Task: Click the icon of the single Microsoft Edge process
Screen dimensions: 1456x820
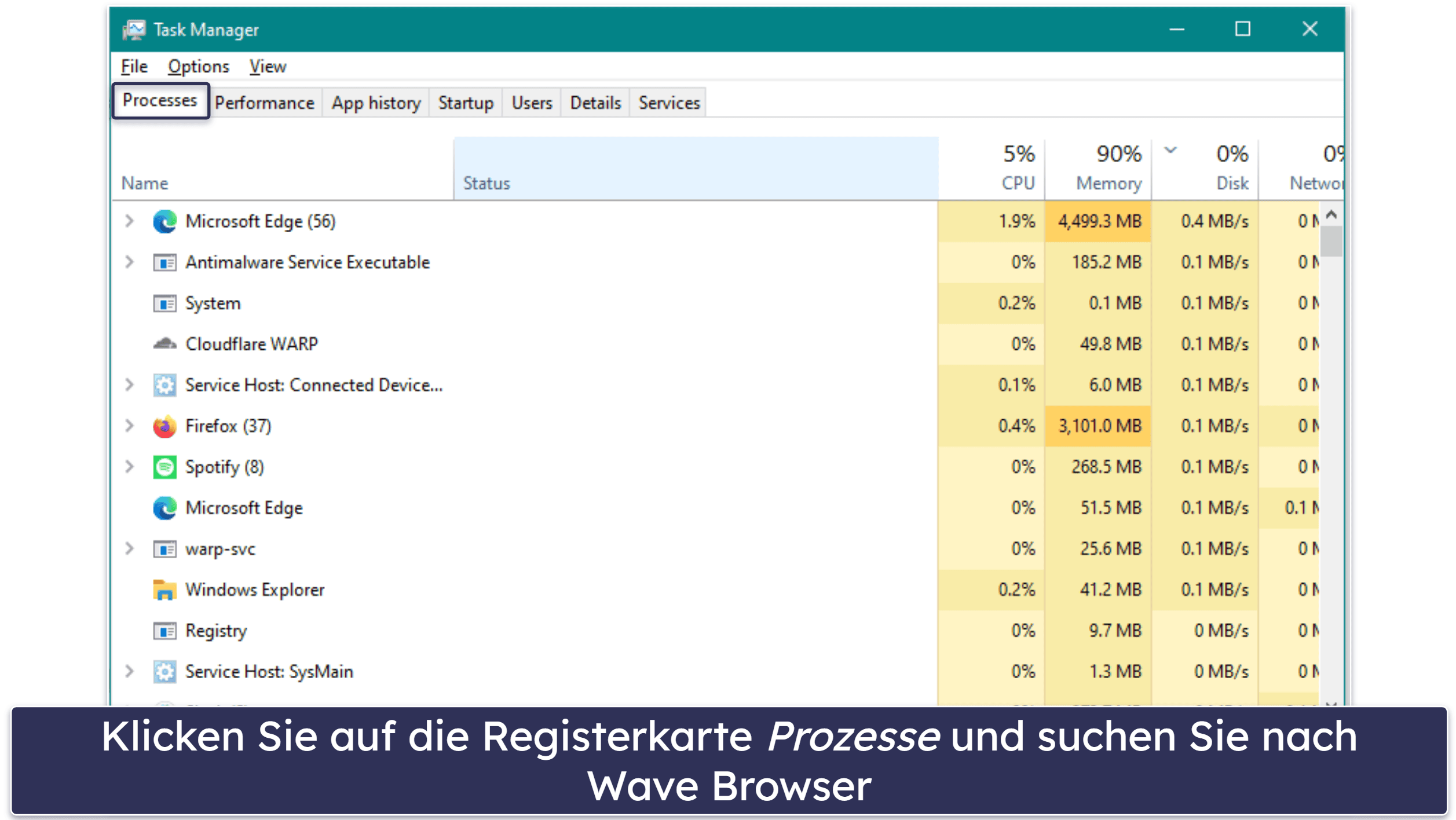Action: click(x=164, y=508)
